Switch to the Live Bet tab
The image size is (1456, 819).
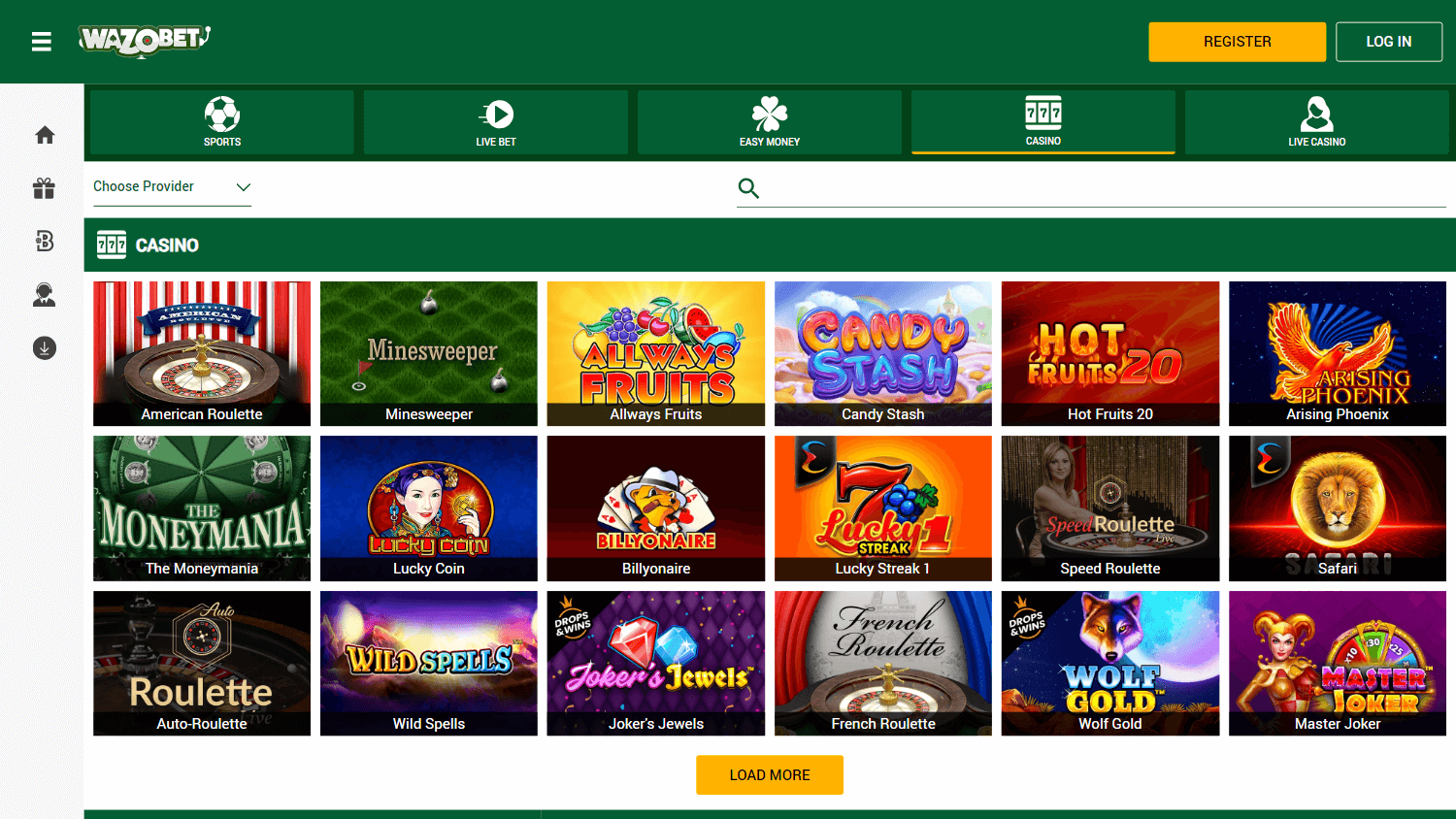(x=496, y=122)
